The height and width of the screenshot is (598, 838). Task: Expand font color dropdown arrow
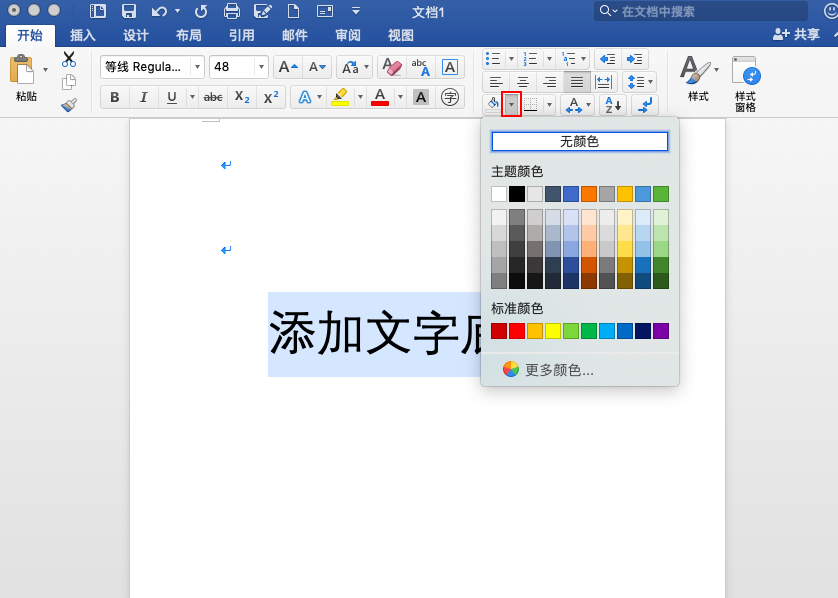400,97
